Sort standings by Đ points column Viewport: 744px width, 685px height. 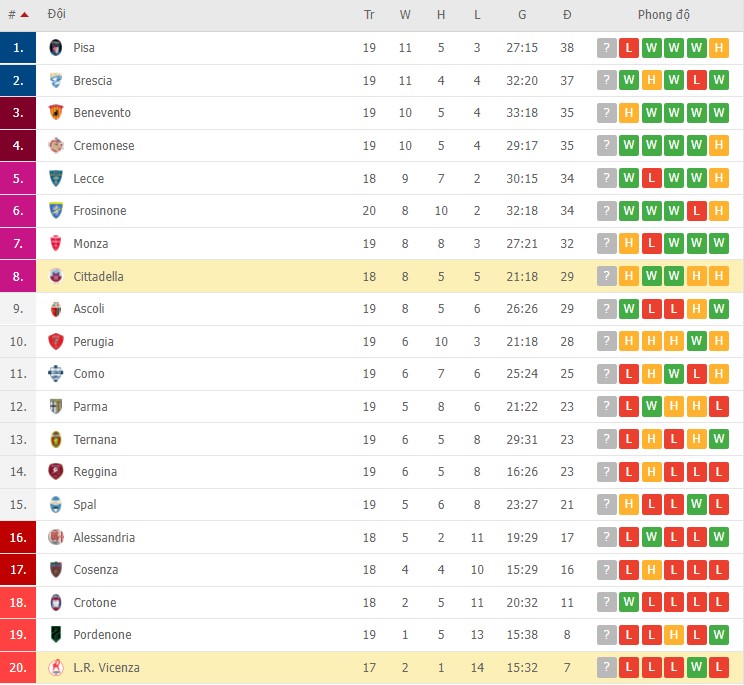click(567, 15)
